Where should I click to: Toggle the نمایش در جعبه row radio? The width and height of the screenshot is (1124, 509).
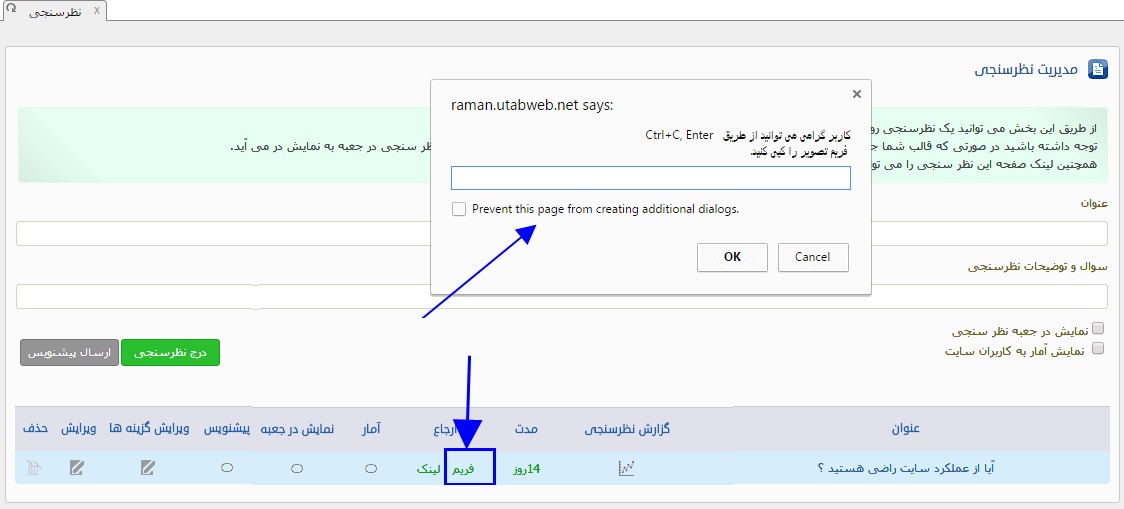[296, 468]
